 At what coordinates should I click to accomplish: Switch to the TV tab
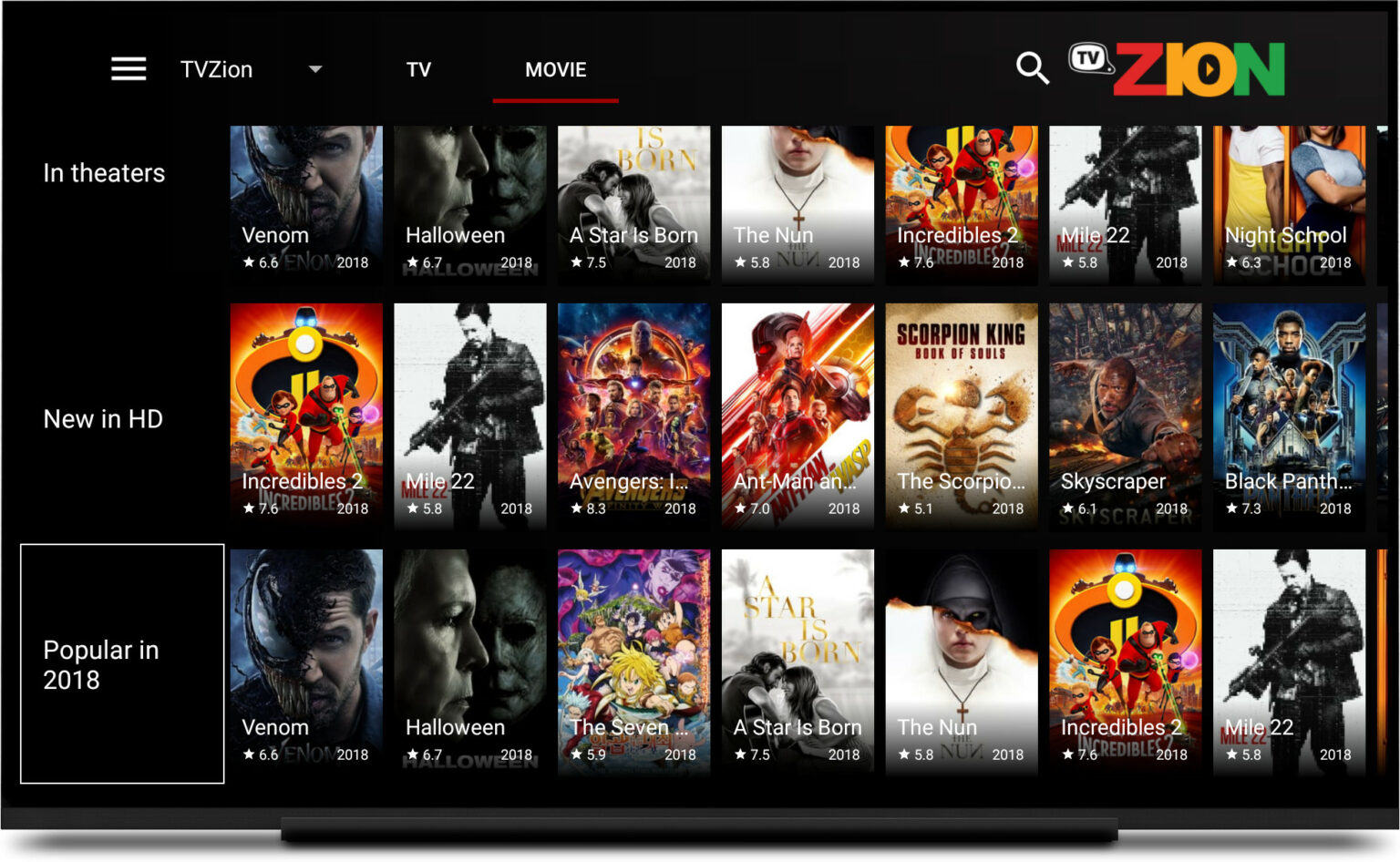(x=418, y=69)
